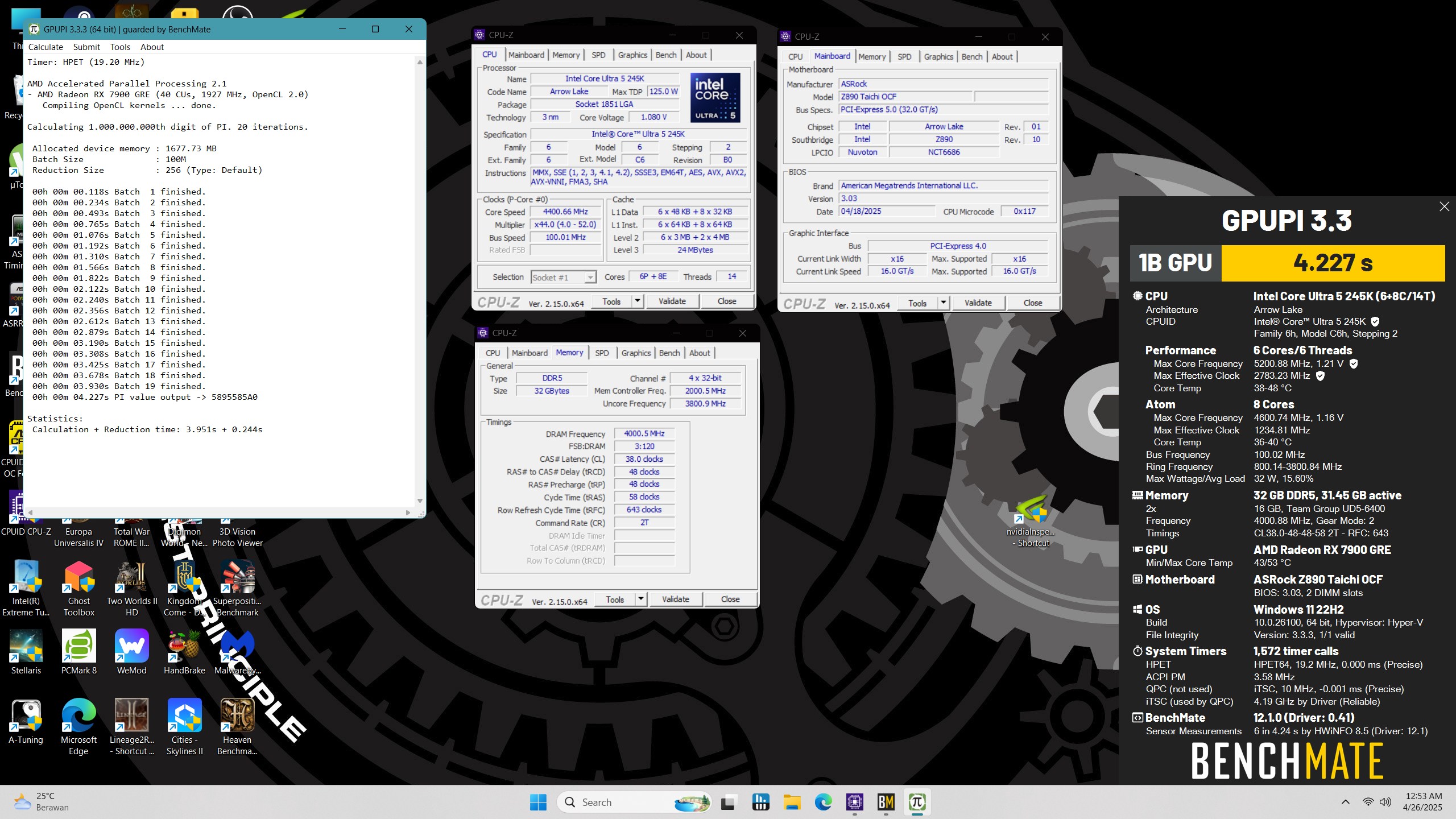Expand Tools dropdown arrow in Memory CPU-Z
The width and height of the screenshot is (1456, 819).
(x=641, y=599)
